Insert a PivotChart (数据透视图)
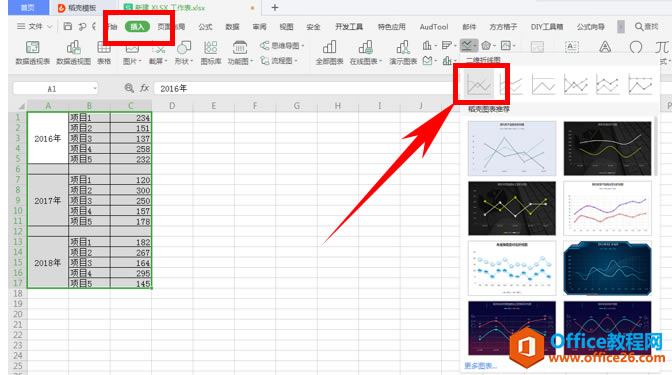 tap(73, 52)
